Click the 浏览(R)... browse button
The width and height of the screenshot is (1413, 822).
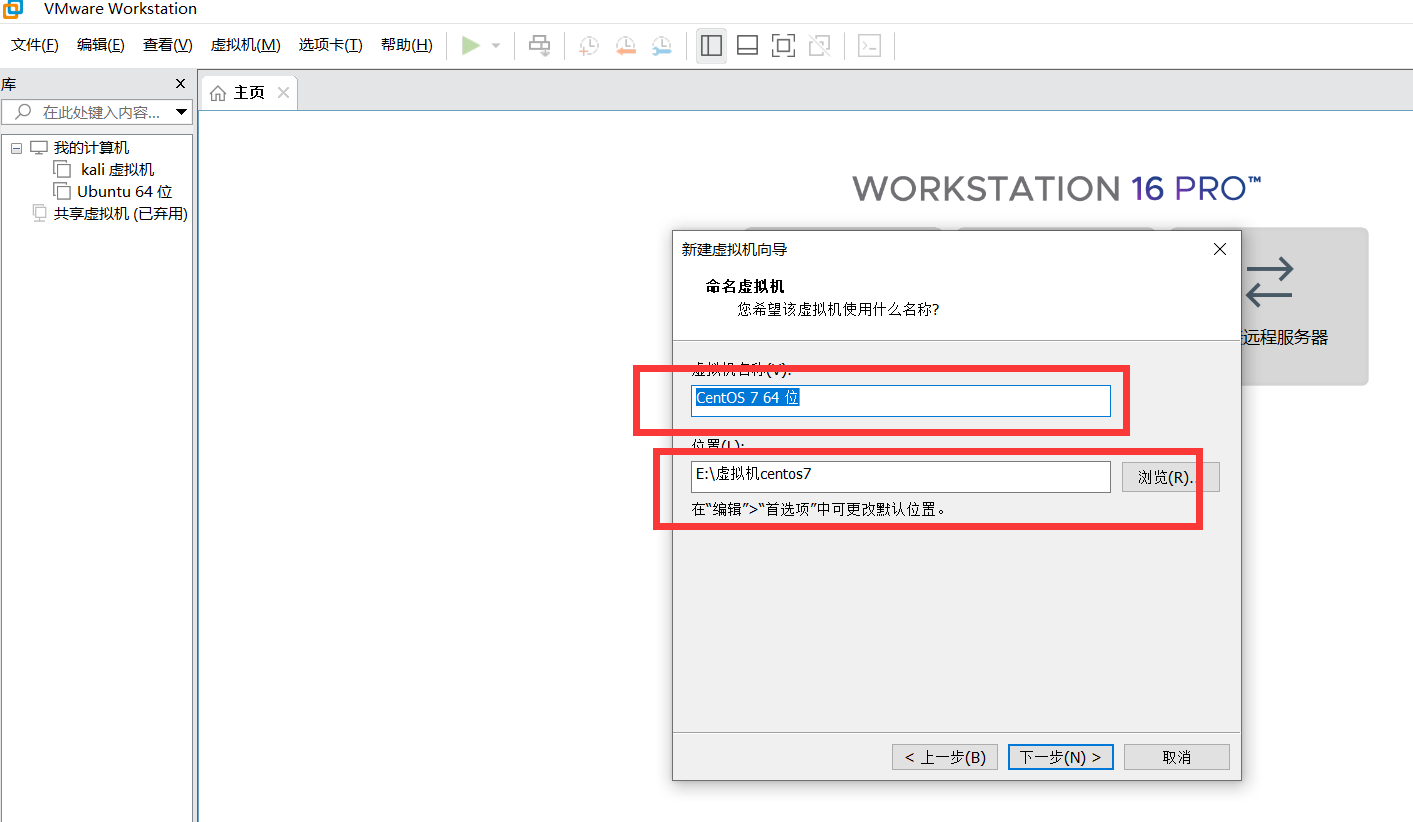coord(1171,477)
